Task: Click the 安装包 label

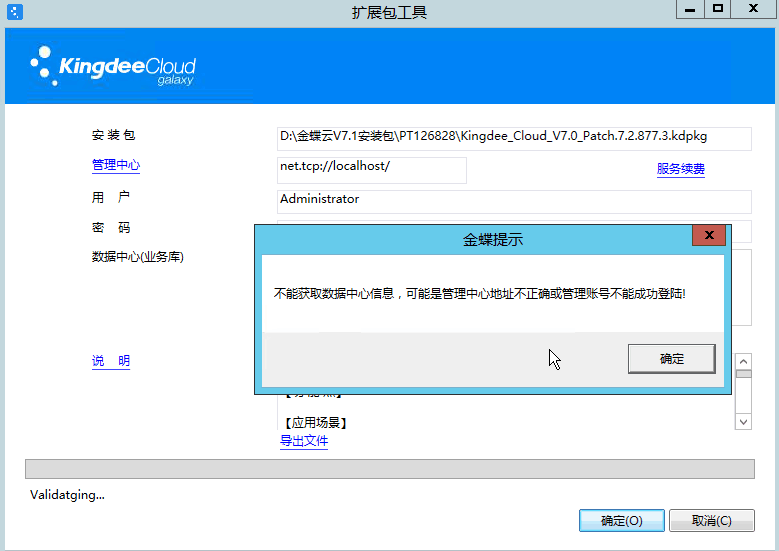Action: 113,135
